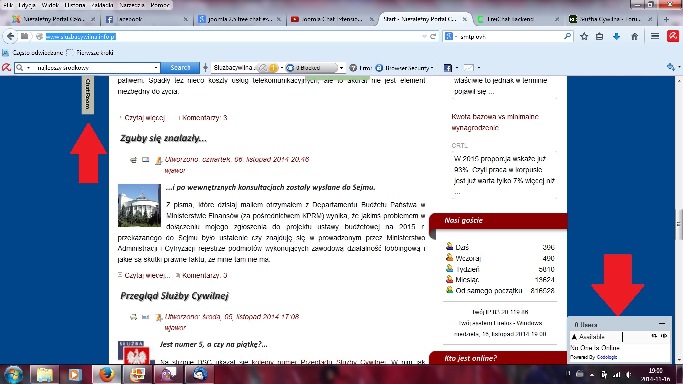Launch Firefox from the Windows taskbar

click(x=106, y=374)
